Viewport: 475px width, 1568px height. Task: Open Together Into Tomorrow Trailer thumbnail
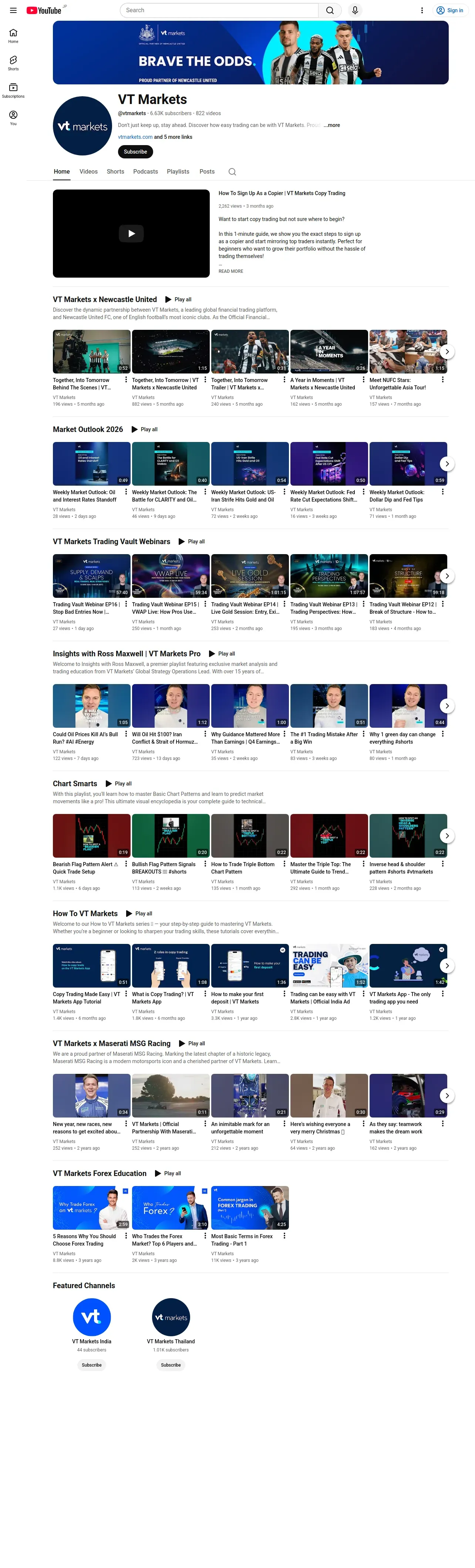[250, 351]
